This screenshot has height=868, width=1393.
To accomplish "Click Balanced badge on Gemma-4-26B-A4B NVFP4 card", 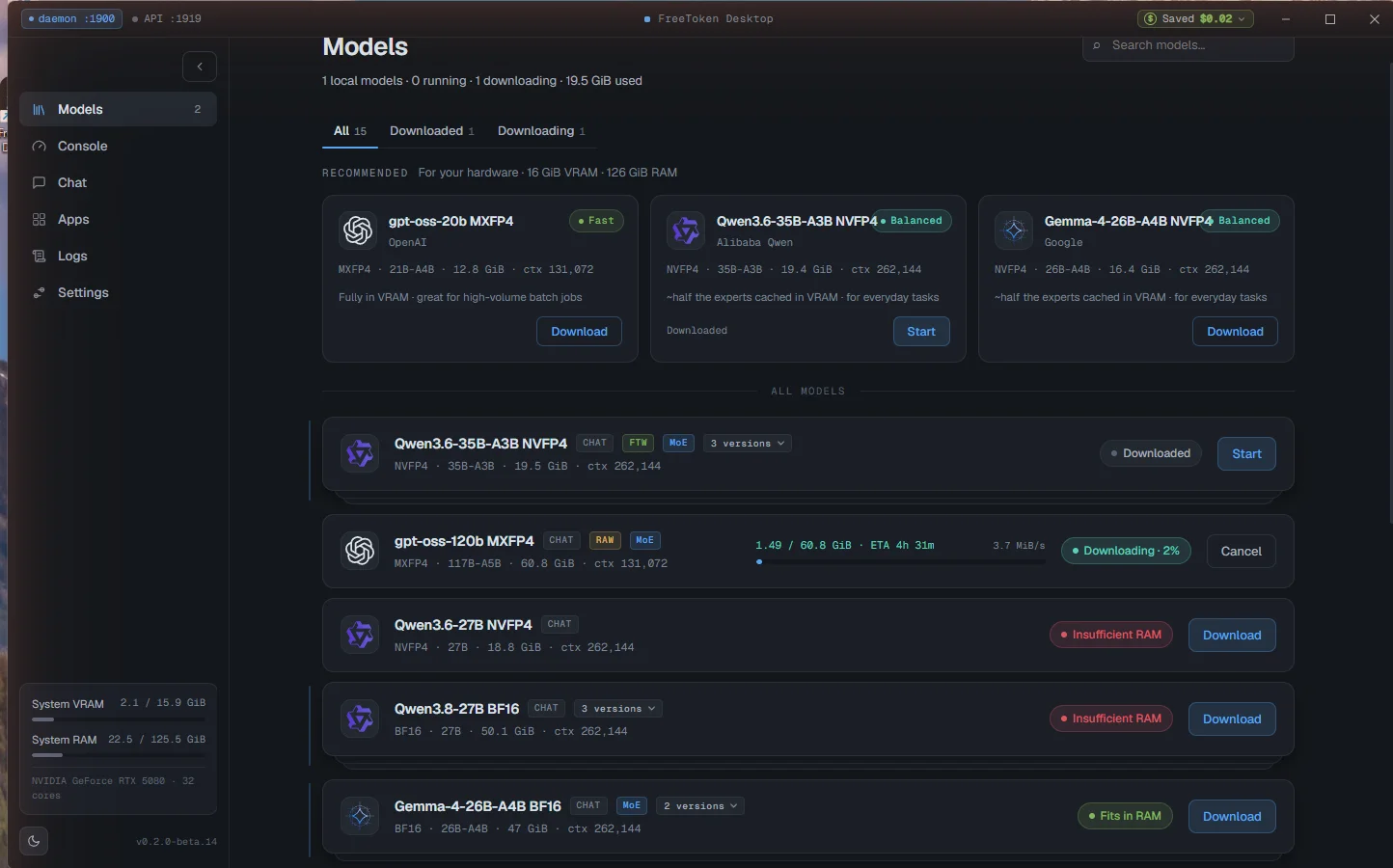I will (1240, 221).
